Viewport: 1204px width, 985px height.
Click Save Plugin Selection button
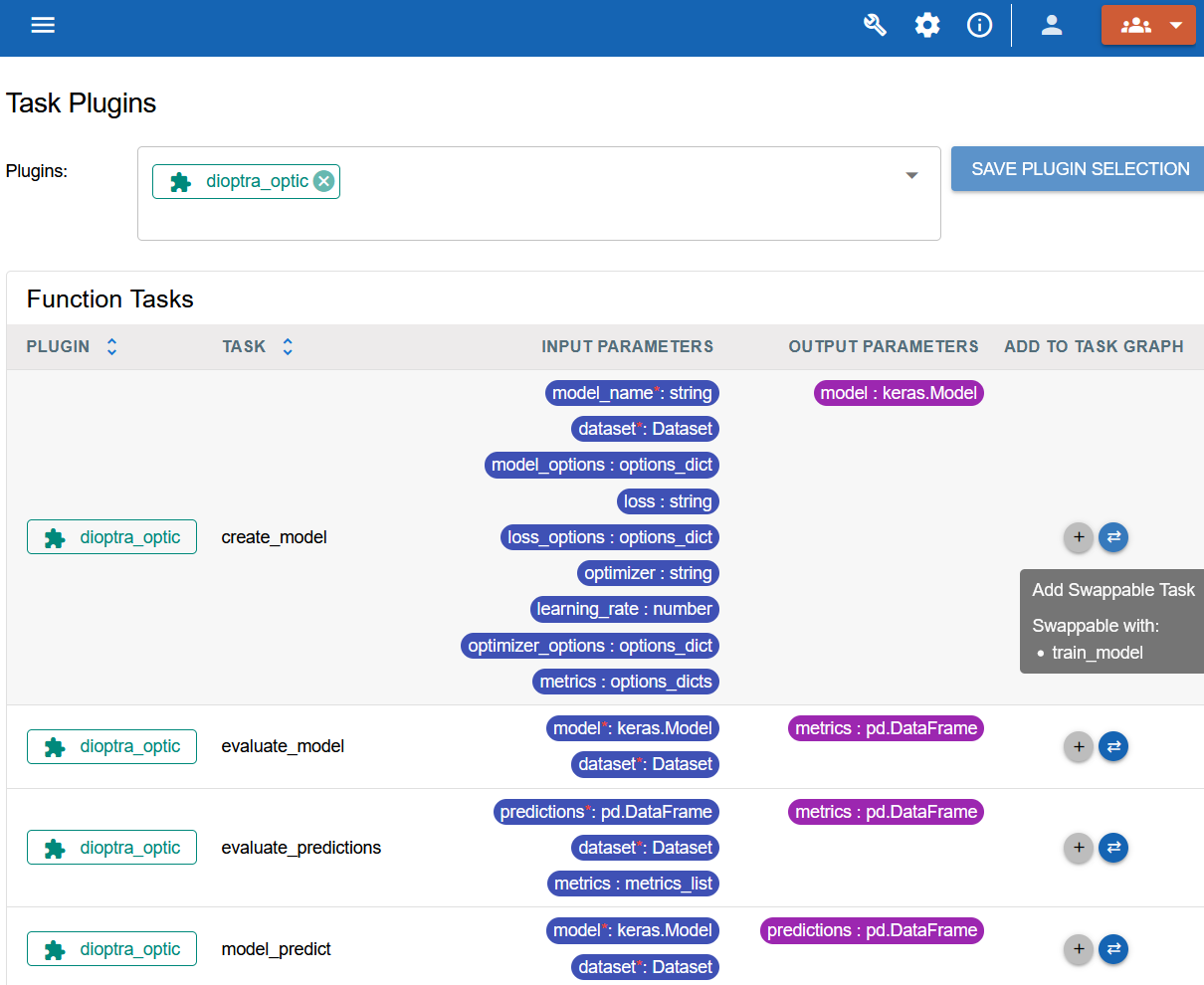[x=1080, y=169]
